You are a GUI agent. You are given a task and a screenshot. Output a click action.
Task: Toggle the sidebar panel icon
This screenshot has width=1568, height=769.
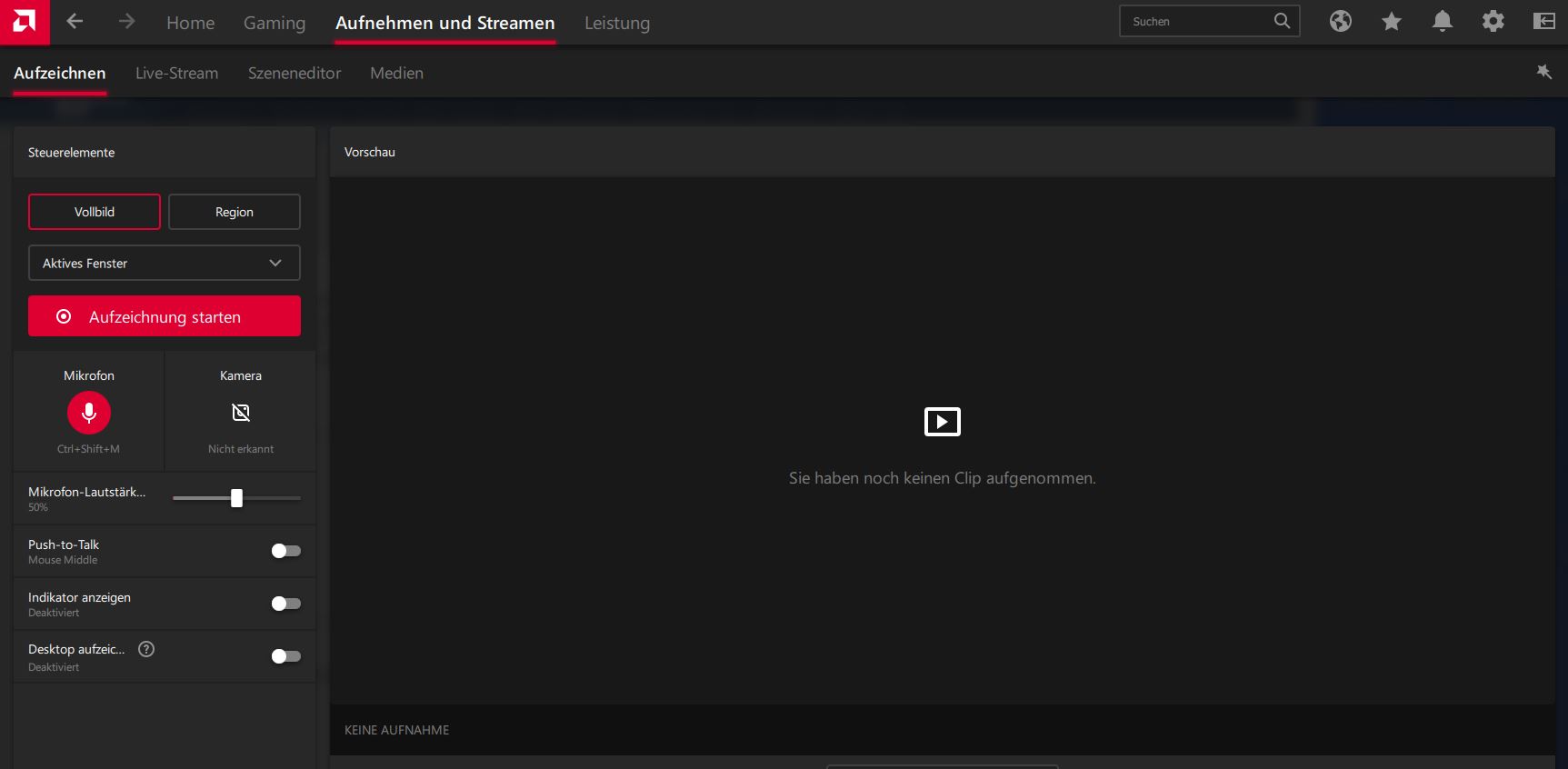[x=1544, y=21]
